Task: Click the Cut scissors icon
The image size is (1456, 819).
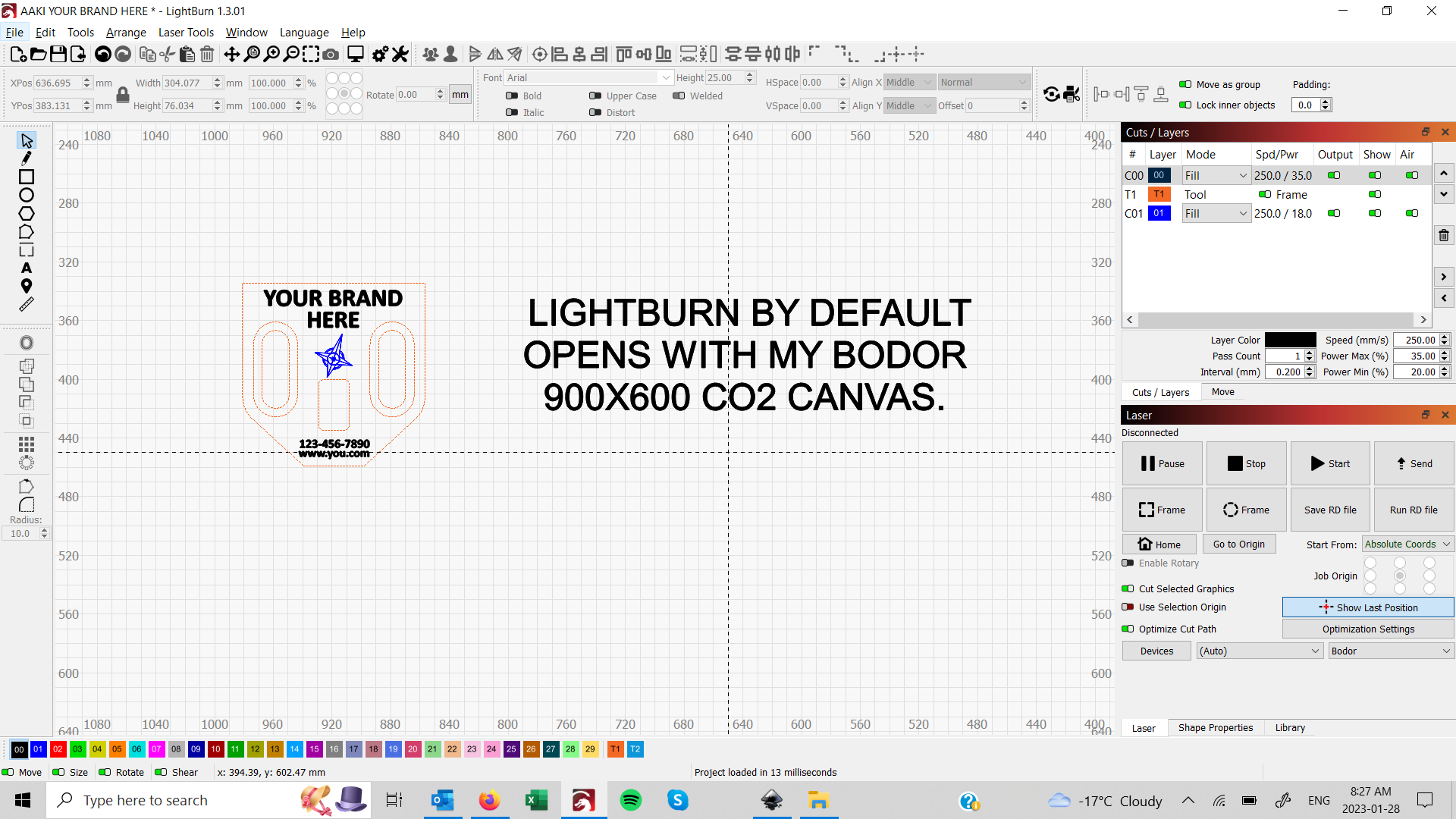Action: pyautogui.click(x=167, y=54)
